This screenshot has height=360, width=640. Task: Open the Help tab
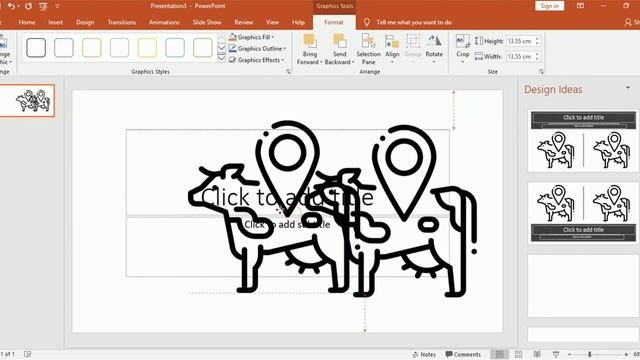[298, 22]
